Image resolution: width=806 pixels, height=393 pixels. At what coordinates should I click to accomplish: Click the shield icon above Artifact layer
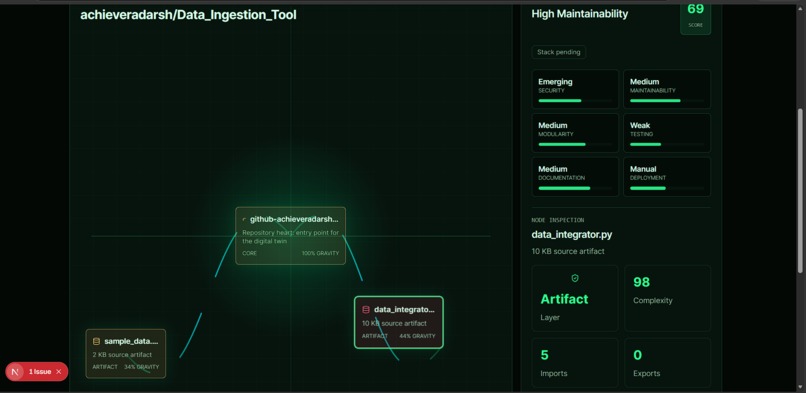(x=575, y=278)
